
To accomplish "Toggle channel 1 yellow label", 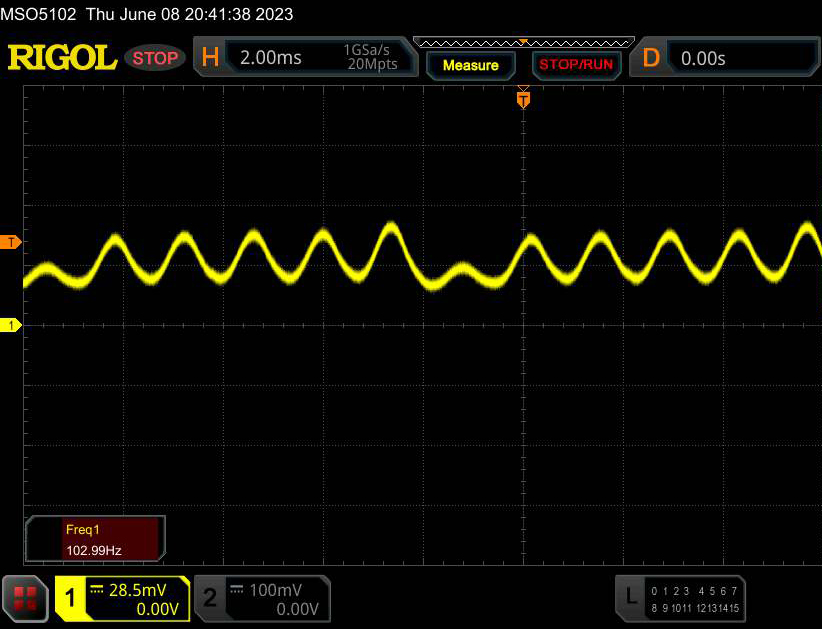I will pos(70,598).
